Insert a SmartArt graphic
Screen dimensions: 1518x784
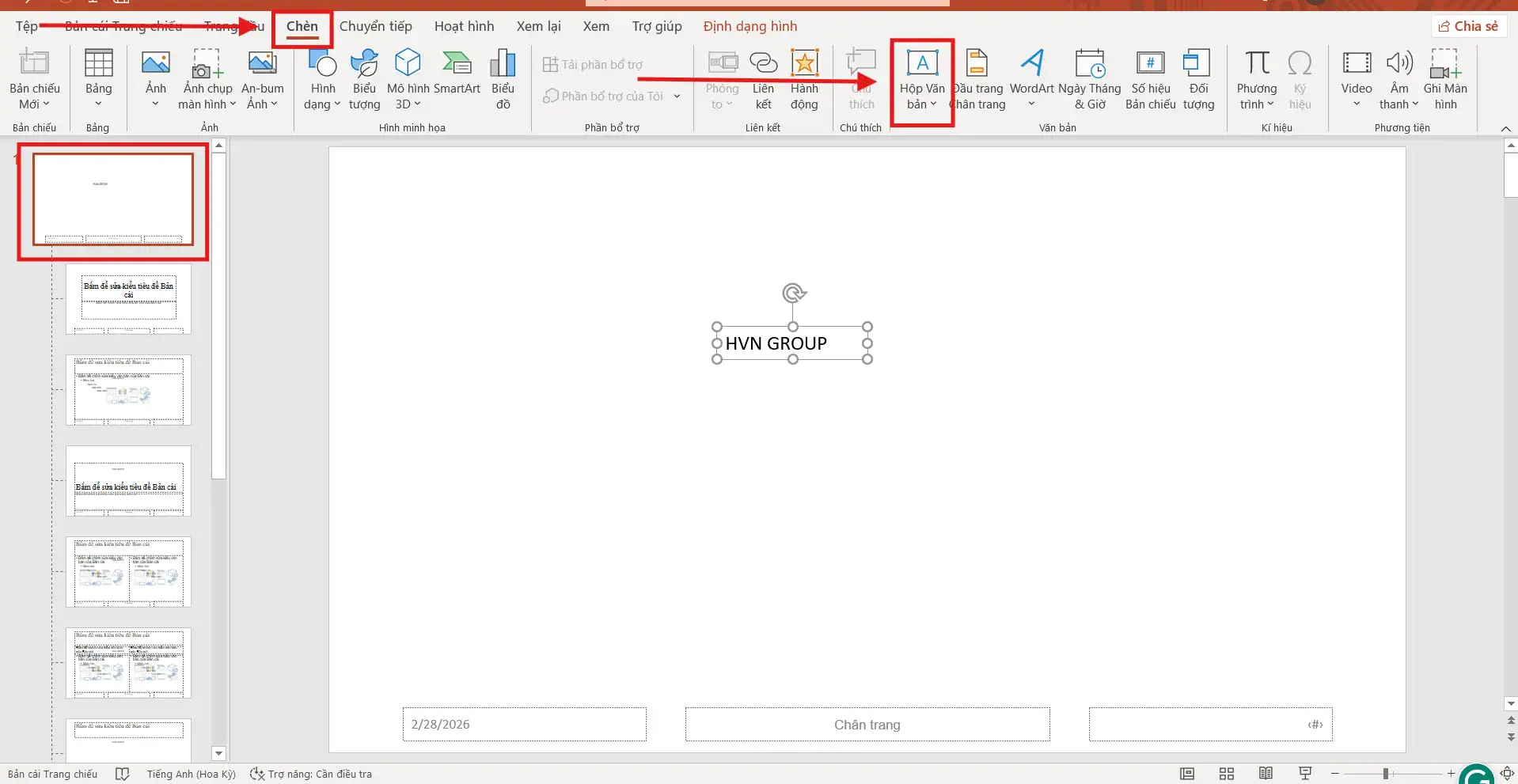457,75
